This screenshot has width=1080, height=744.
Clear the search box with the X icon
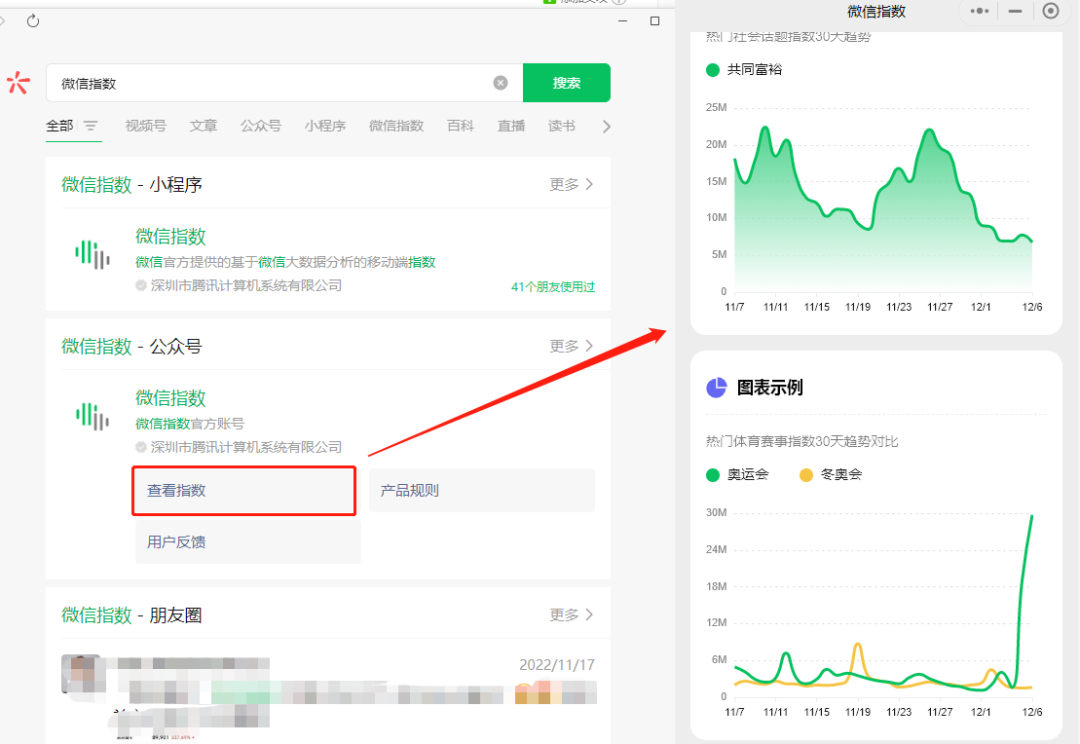point(500,83)
